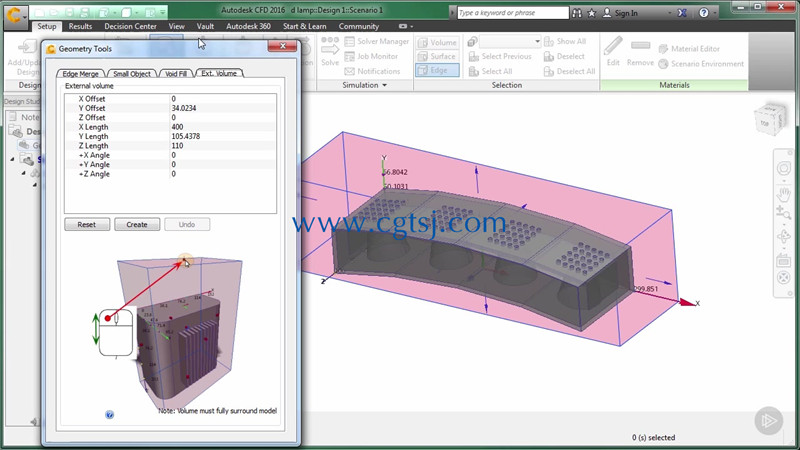
Task: Click the help icon in Geometry Tools
Action: coord(109,414)
